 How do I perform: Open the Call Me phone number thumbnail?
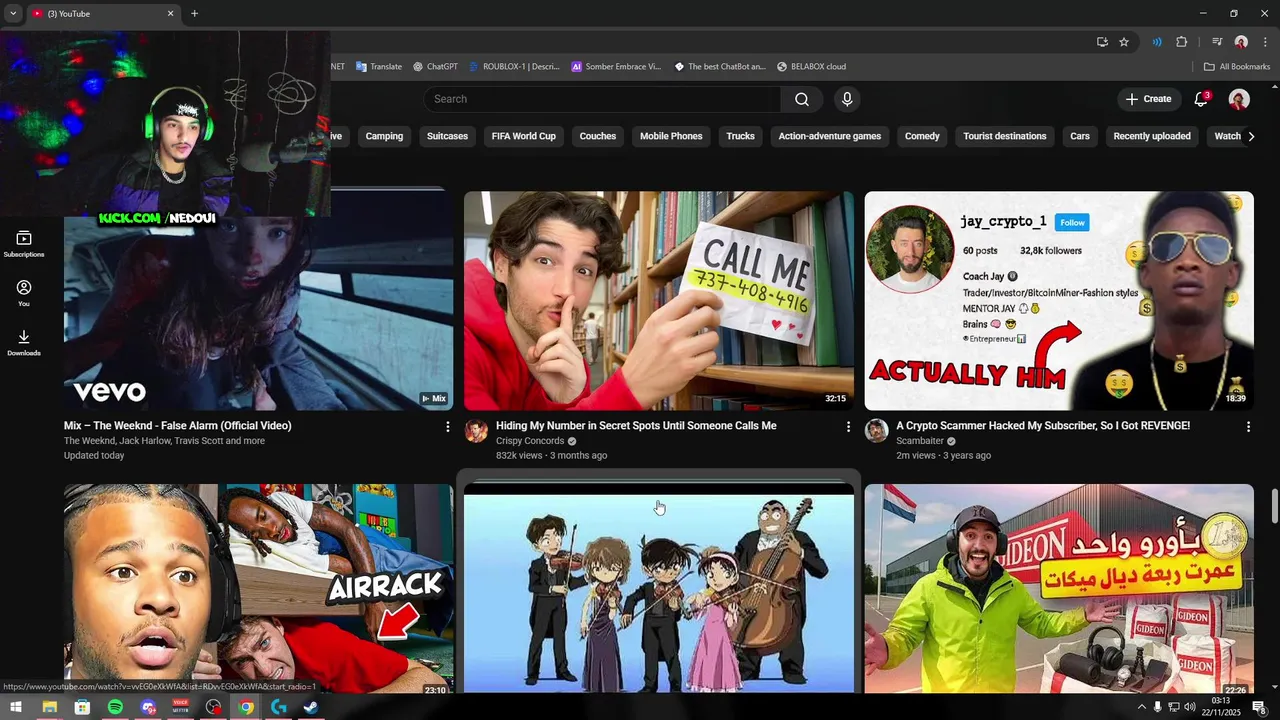(x=659, y=300)
